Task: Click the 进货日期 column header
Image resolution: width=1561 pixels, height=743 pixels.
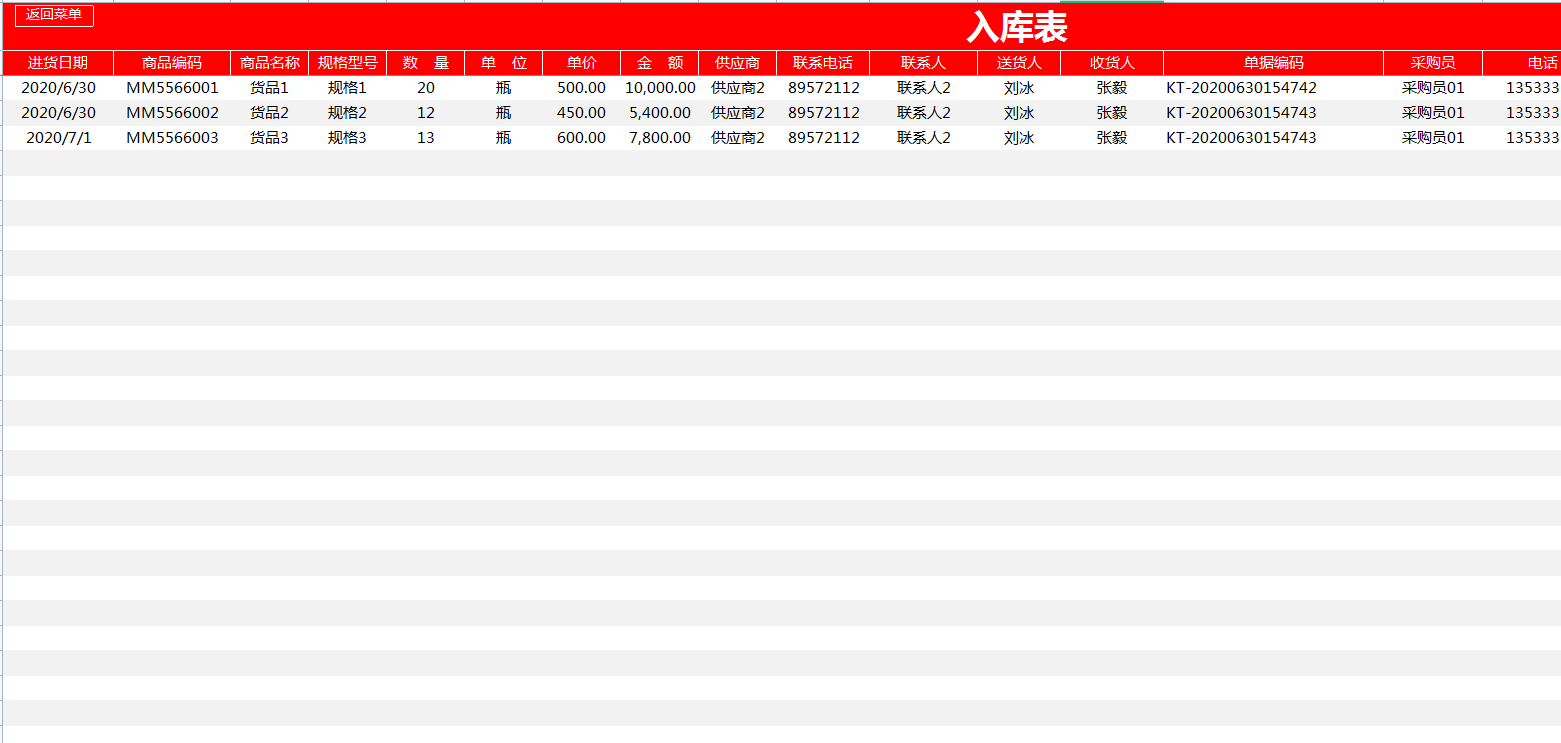Action: point(57,62)
